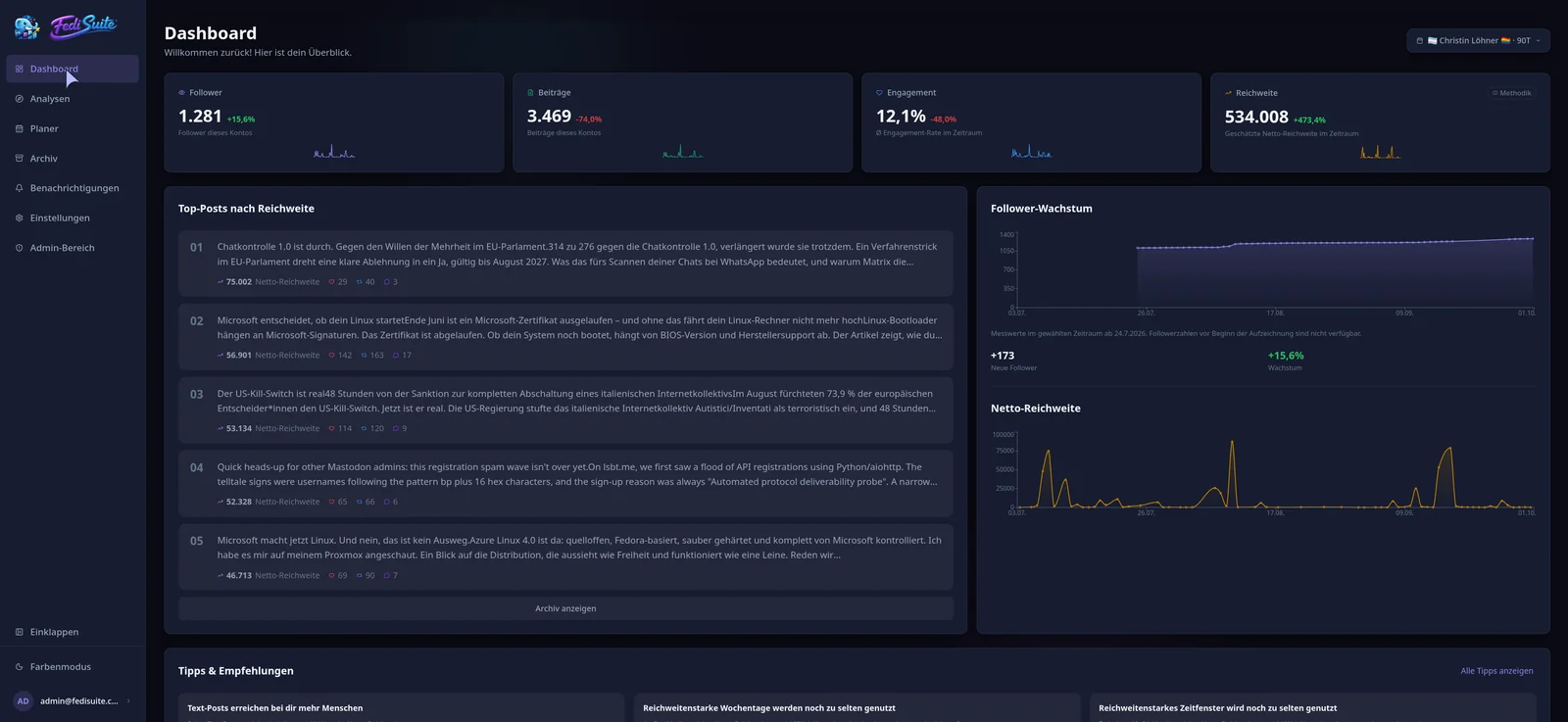
Task: Select Dashboard in the sidebar
Action: (73, 69)
